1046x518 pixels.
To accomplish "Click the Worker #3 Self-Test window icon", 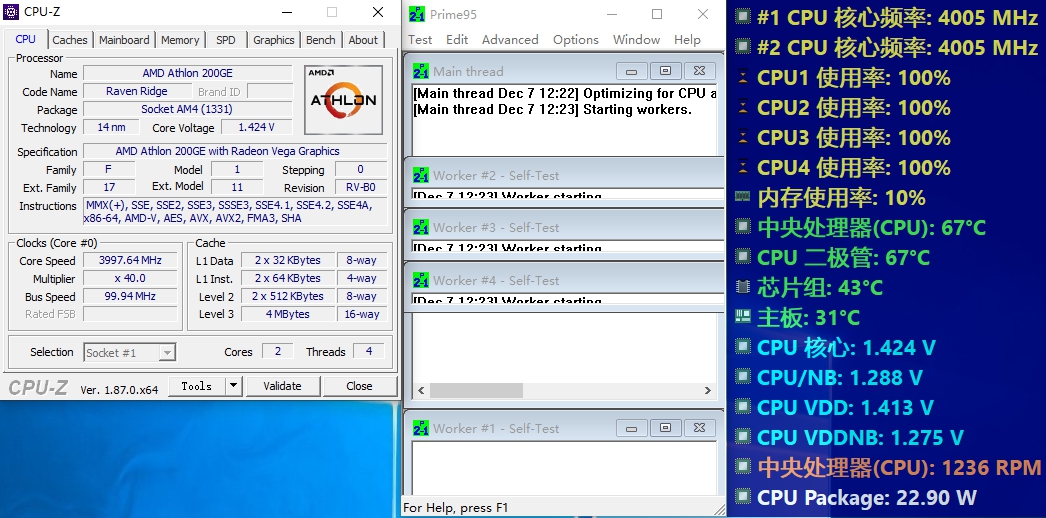I will 421,227.
